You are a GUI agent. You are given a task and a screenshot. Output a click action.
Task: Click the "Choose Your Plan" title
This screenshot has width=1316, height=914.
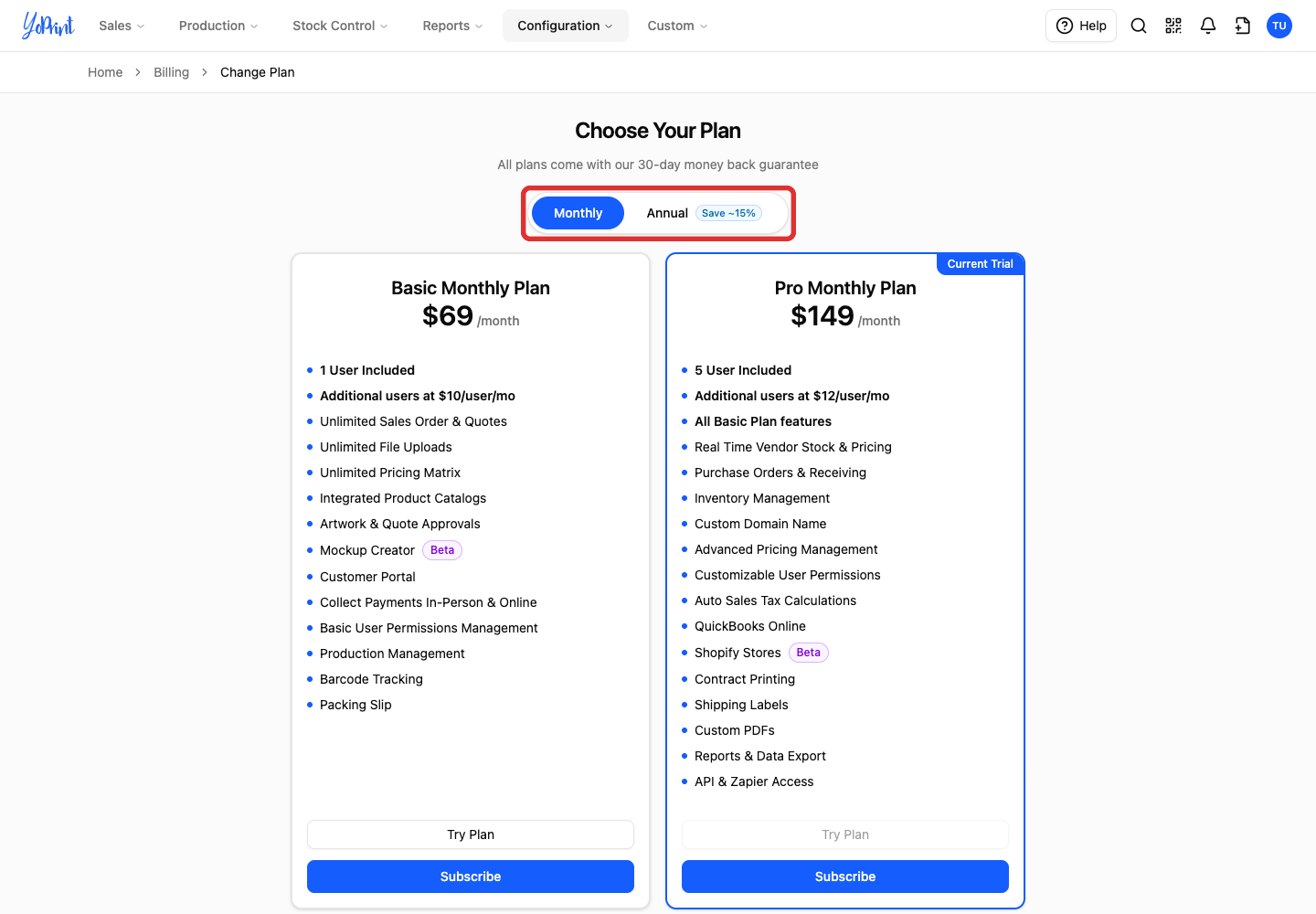[658, 131]
